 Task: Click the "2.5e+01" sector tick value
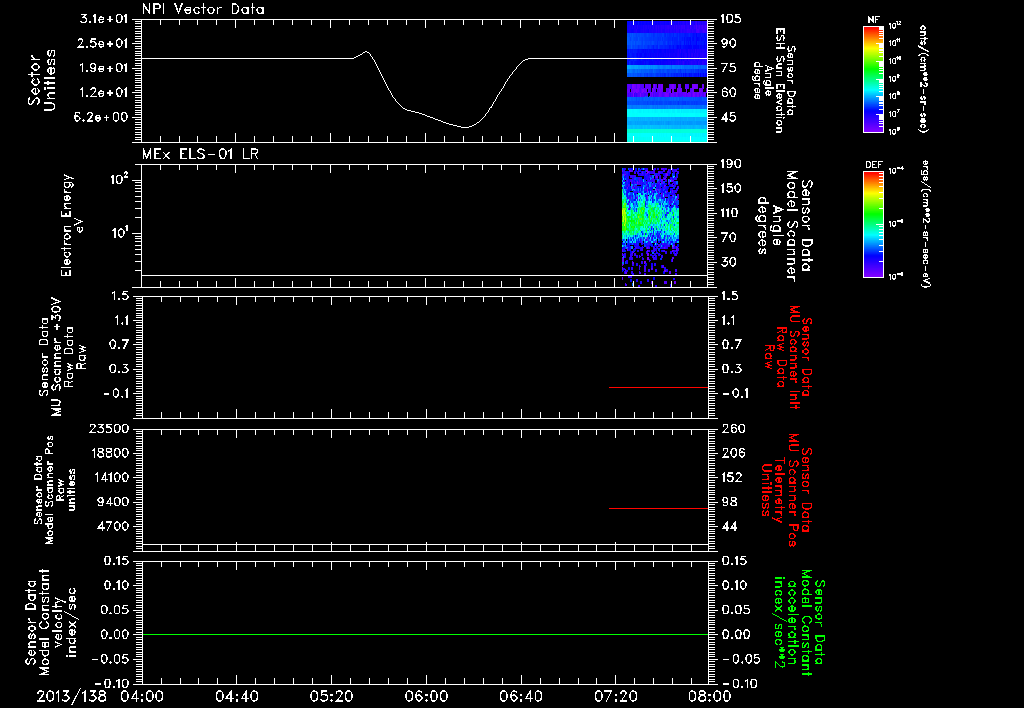click(x=104, y=43)
